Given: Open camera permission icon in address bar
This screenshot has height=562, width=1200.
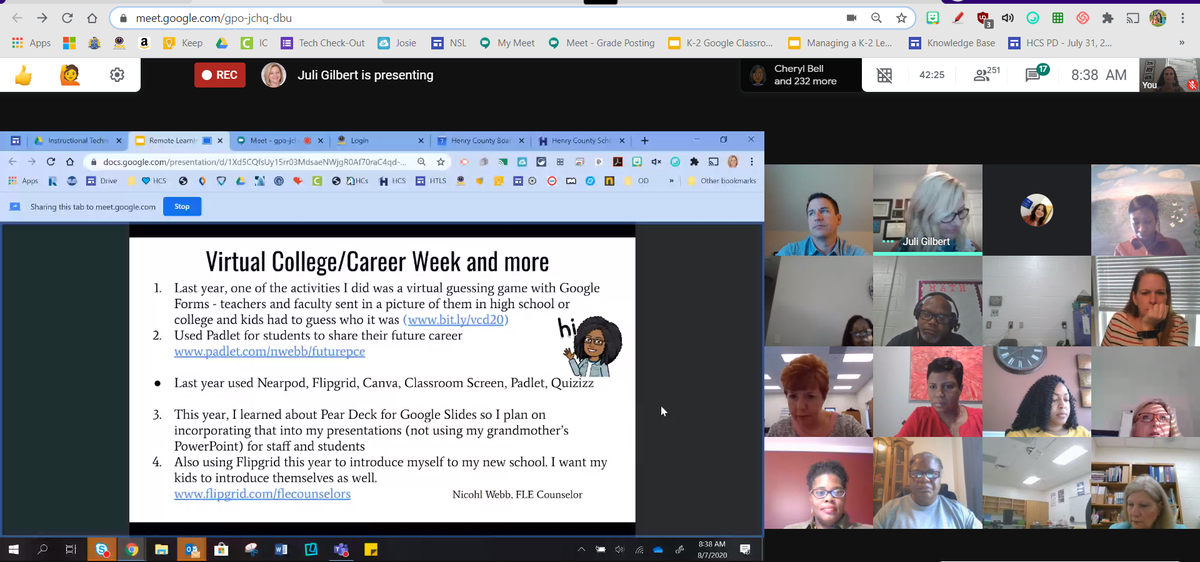Looking at the screenshot, I should pos(852,18).
